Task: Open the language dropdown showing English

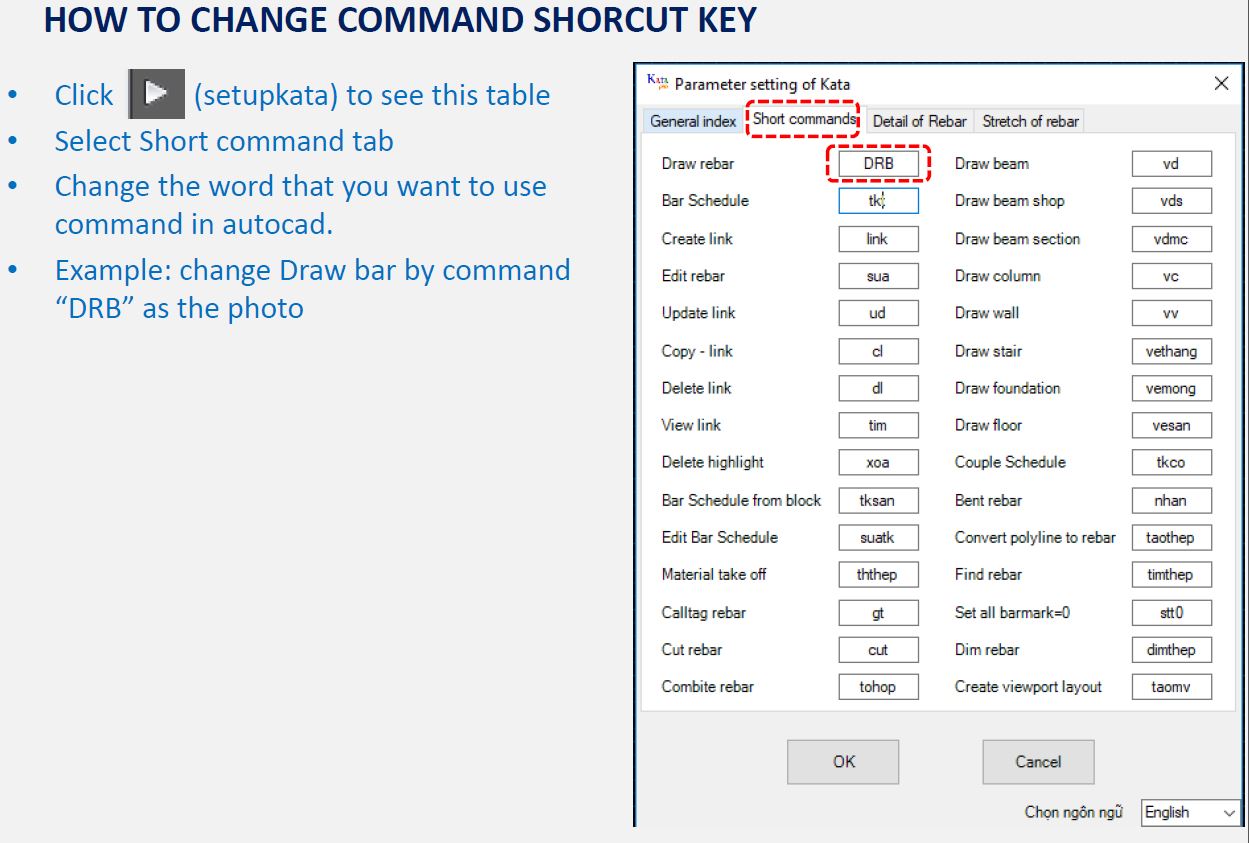Action: (x=1191, y=813)
